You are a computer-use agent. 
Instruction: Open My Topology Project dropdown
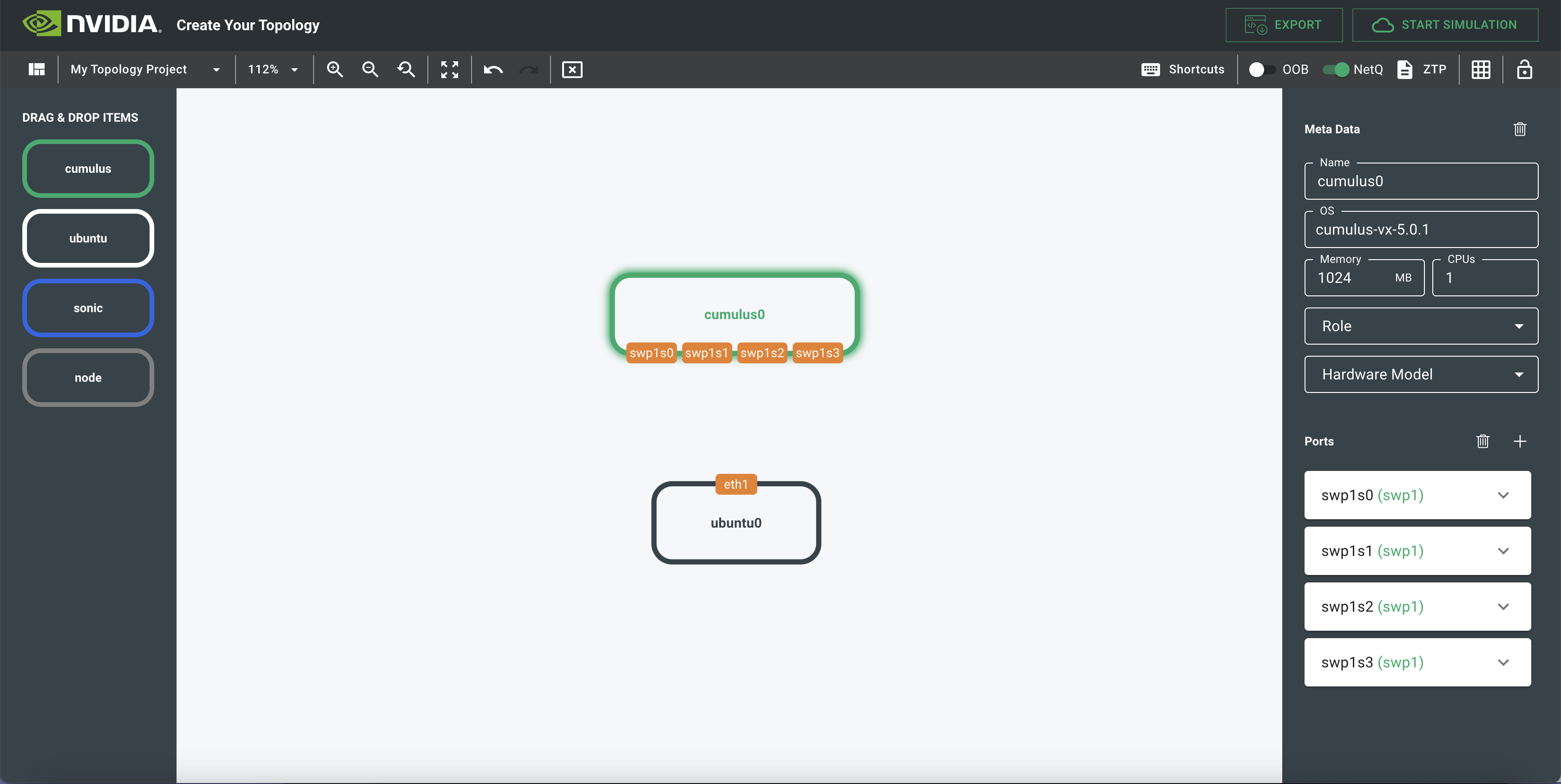coord(145,70)
